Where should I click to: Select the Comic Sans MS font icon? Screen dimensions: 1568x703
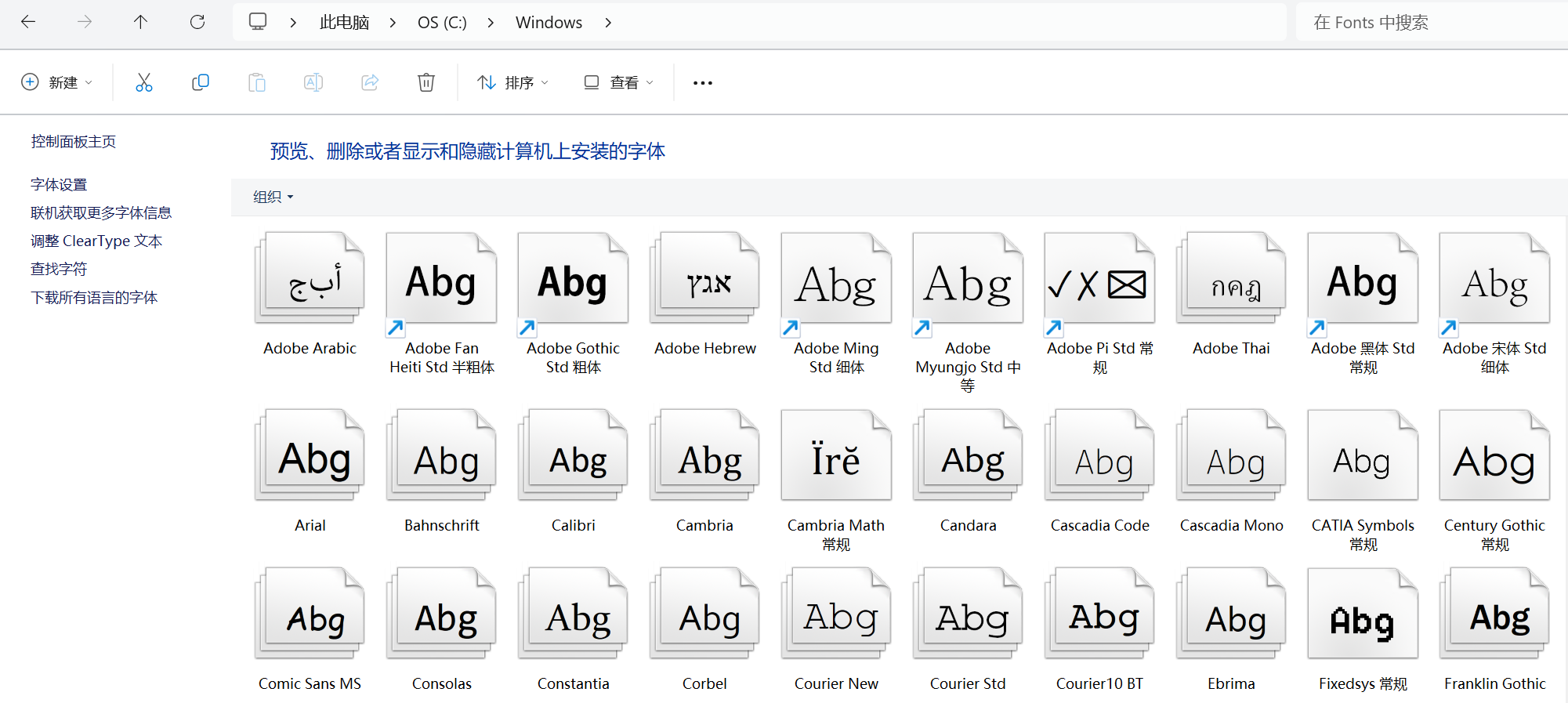[310, 614]
